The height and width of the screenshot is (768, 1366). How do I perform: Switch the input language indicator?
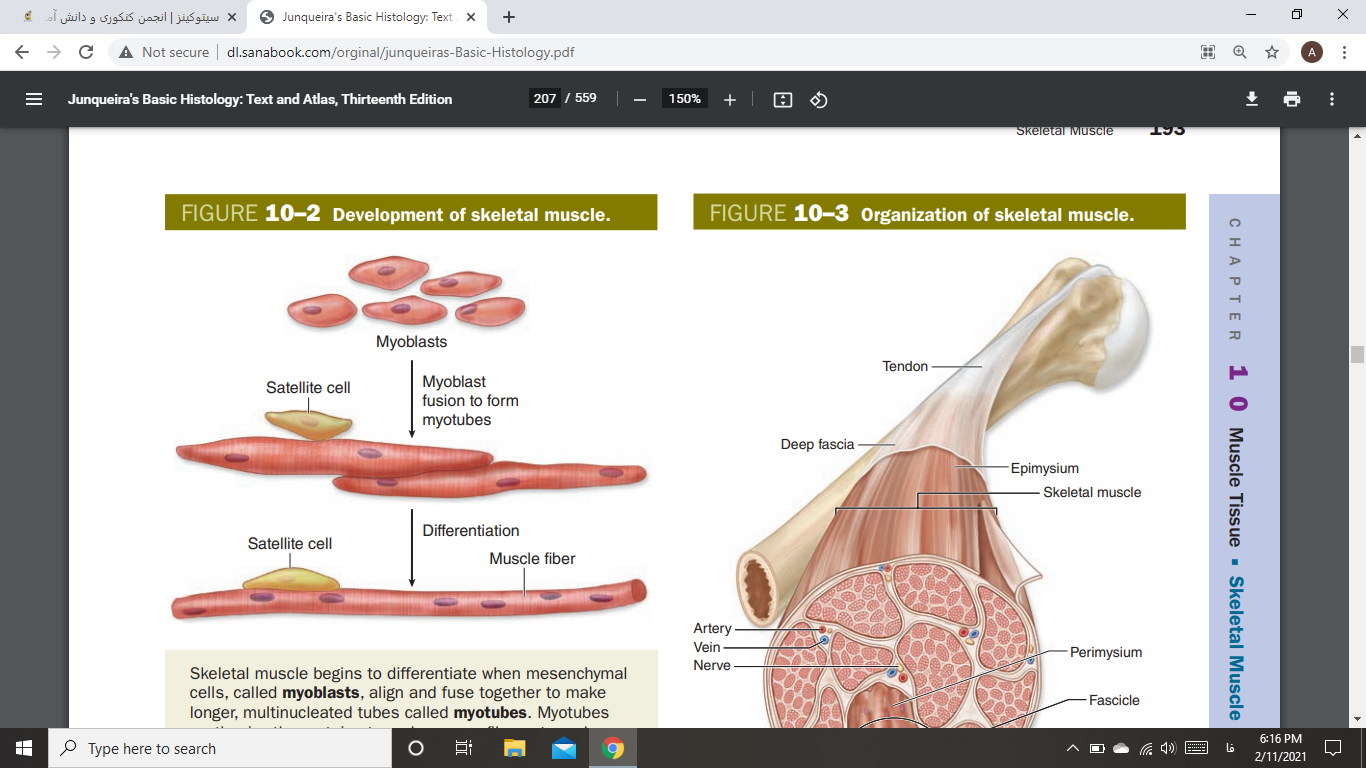click(1229, 748)
